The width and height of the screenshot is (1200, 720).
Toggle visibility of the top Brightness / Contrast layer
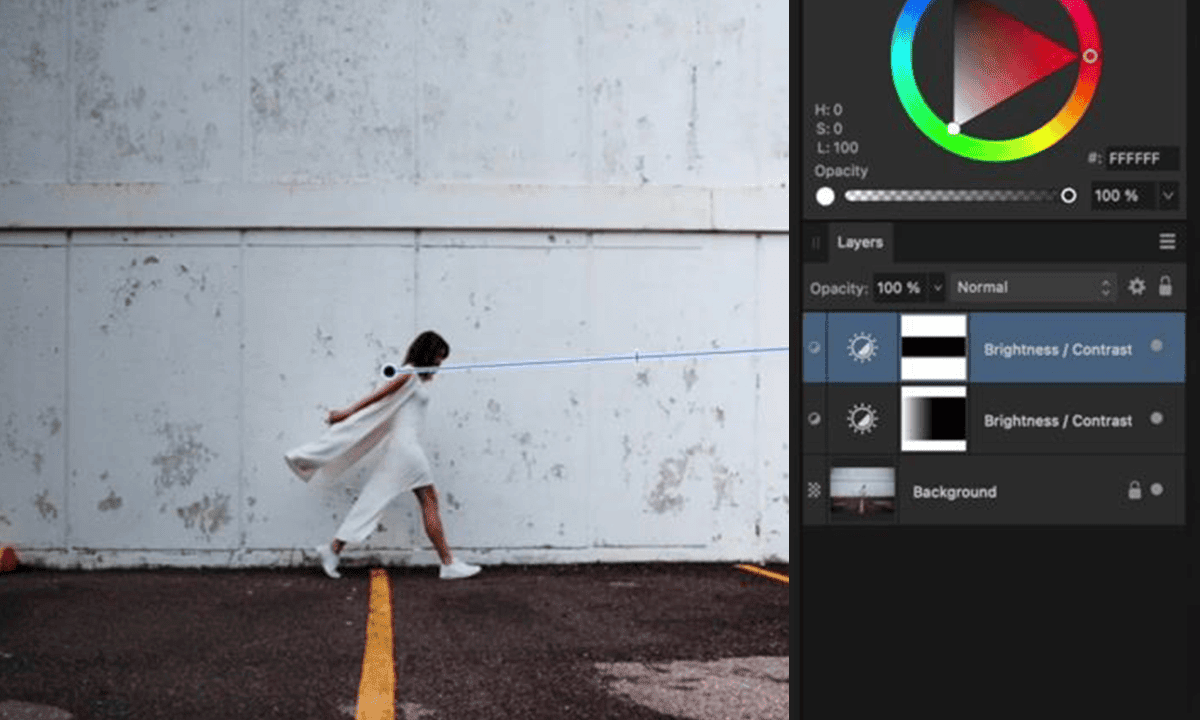(813, 349)
